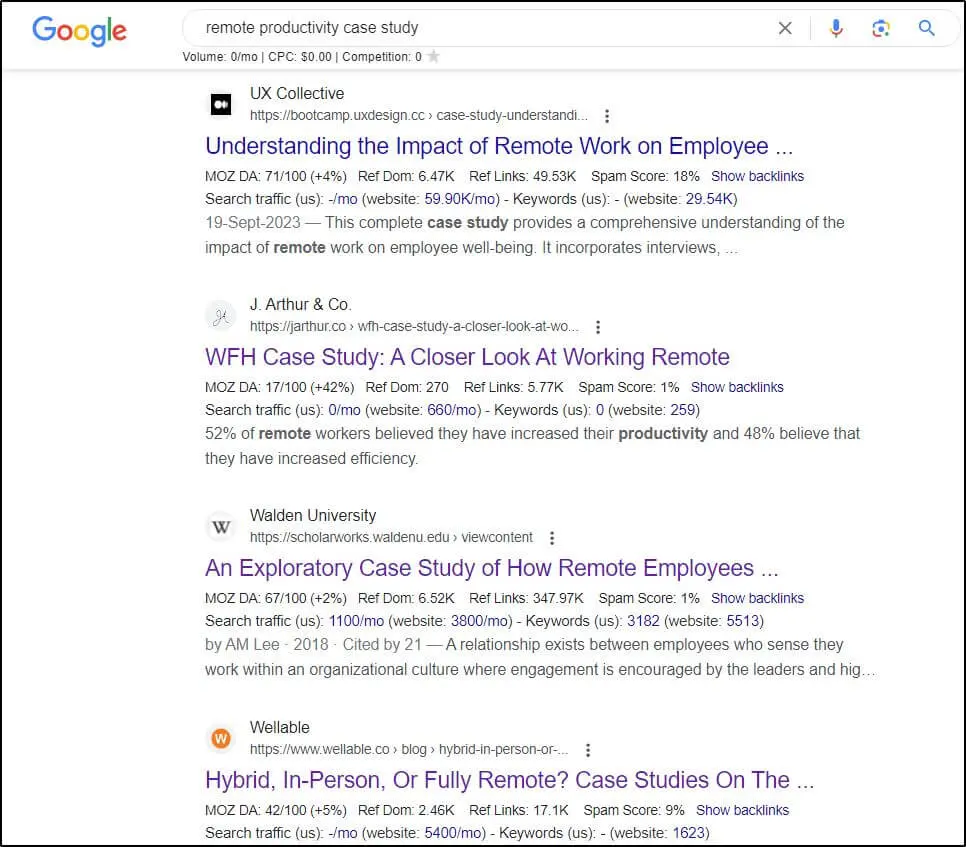The width and height of the screenshot is (966, 847).
Task: Open Google Lens image search
Action: pos(881,28)
